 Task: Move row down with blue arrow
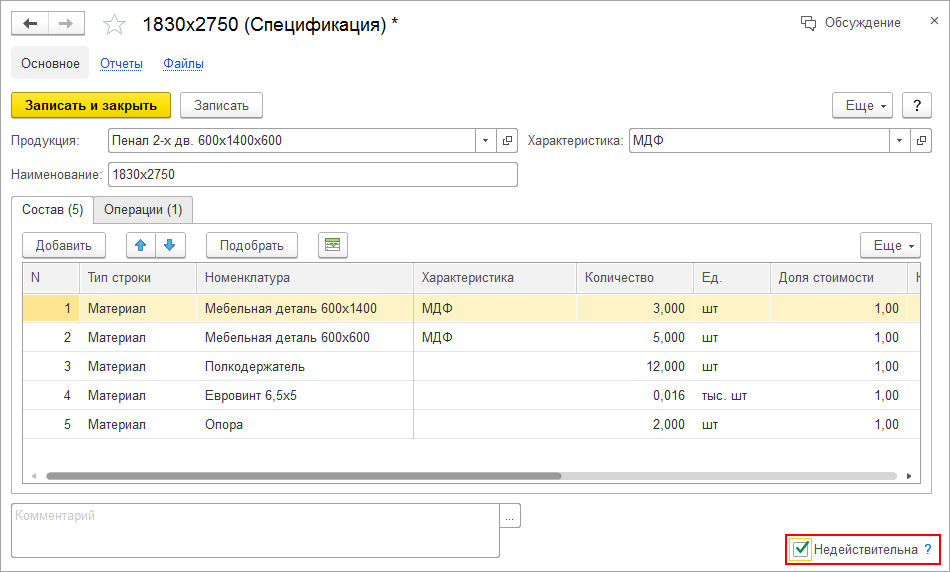(170, 245)
